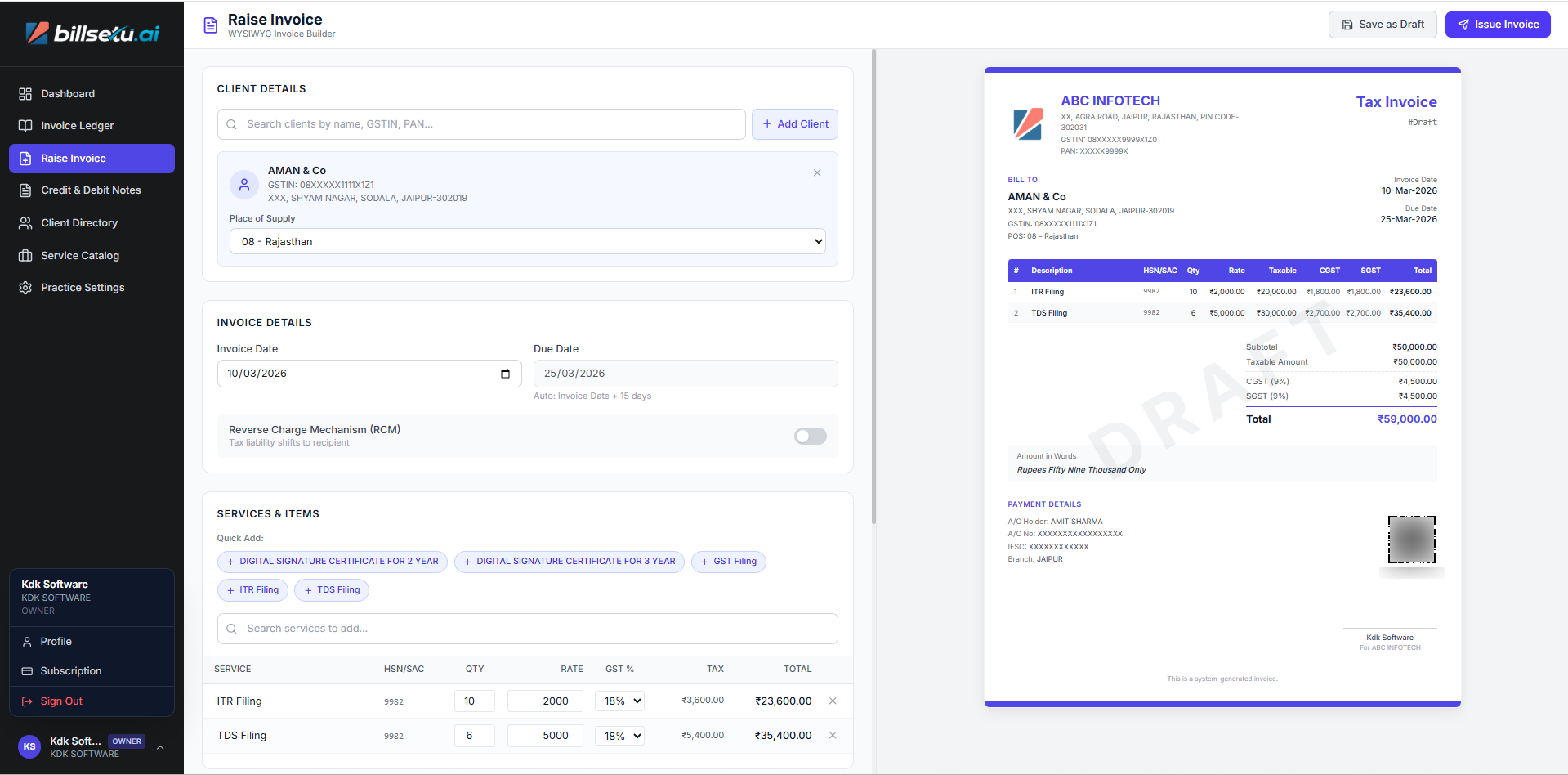
Task: Remove selected client AMAN & Co
Action: pyautogui.click(x=817, y=173)
